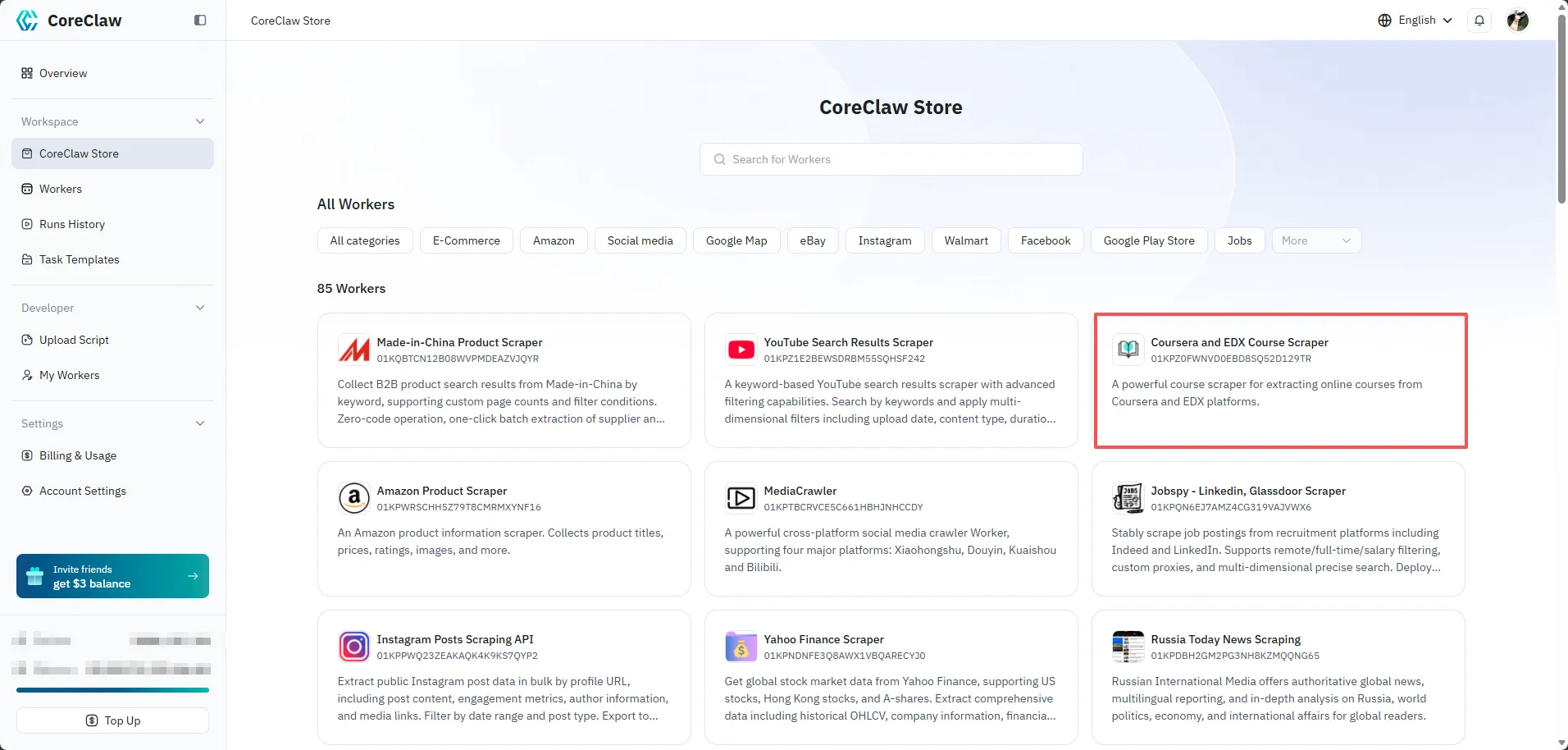Click worker ID 01KPZ1E2BEWSDRBM55SQHSF242
This screenshot has height=750, width=1568.
(844, 359)
